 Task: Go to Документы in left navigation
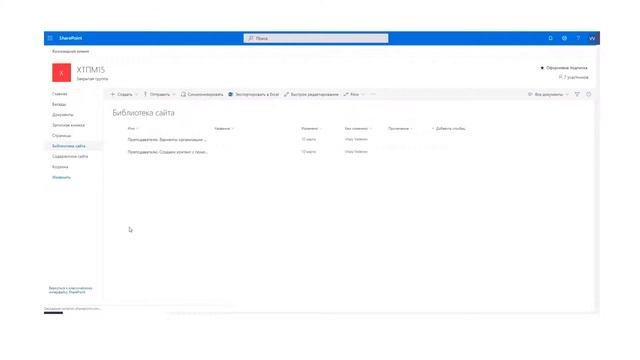click(63, 115)
